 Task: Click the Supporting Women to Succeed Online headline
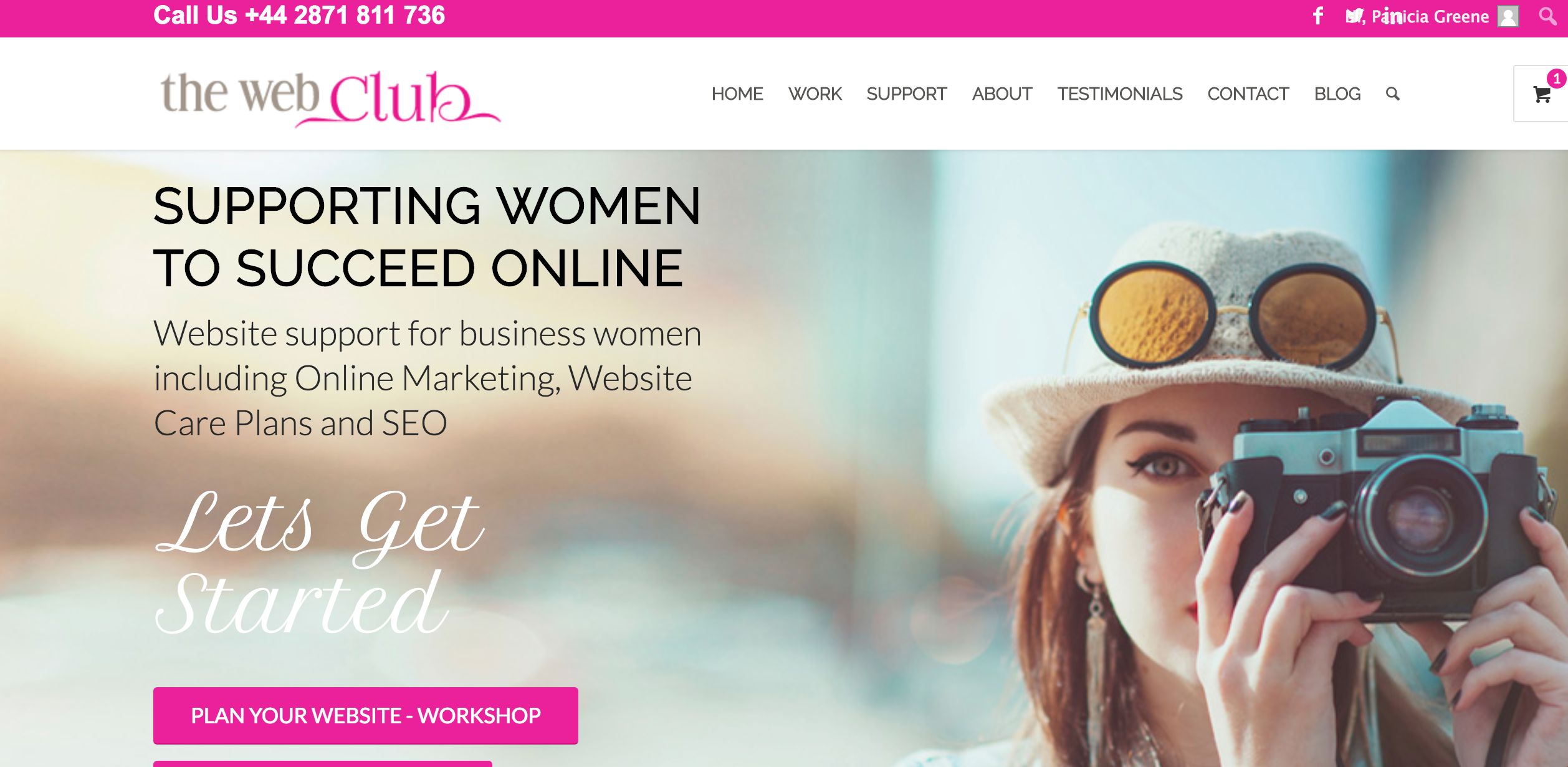click(427, 237)
